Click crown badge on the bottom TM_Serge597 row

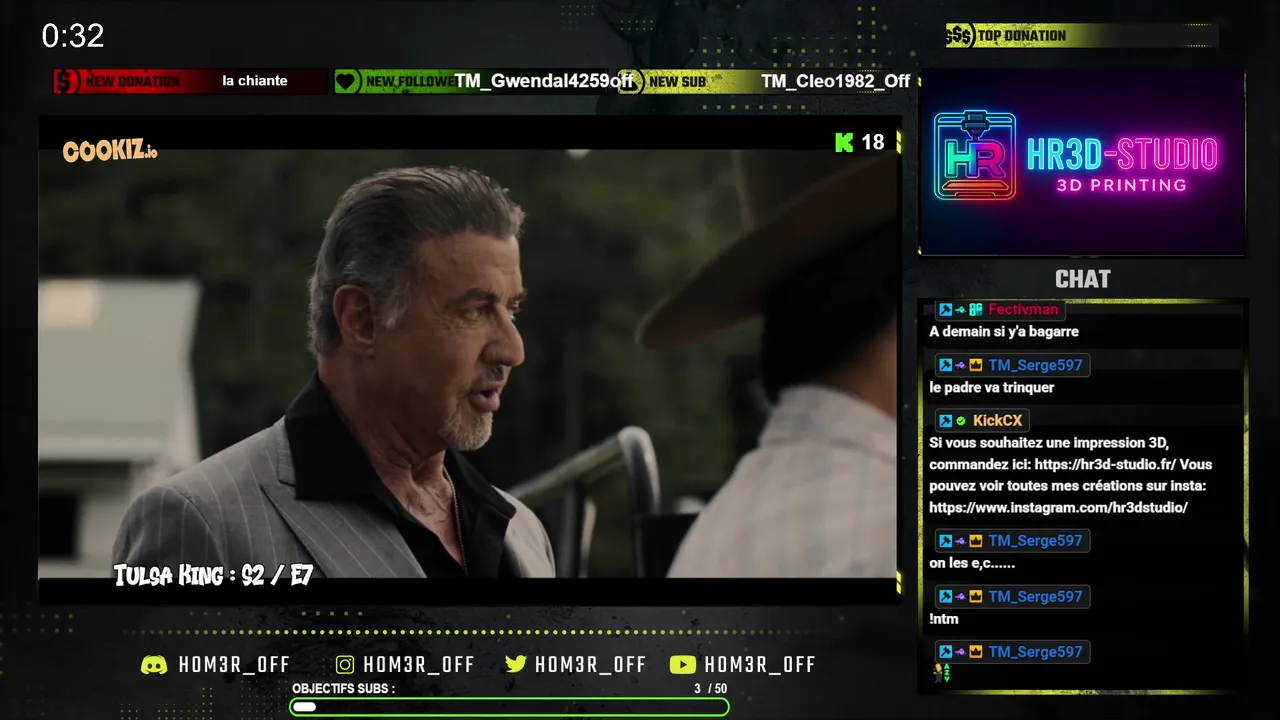(x=976, y=652)
